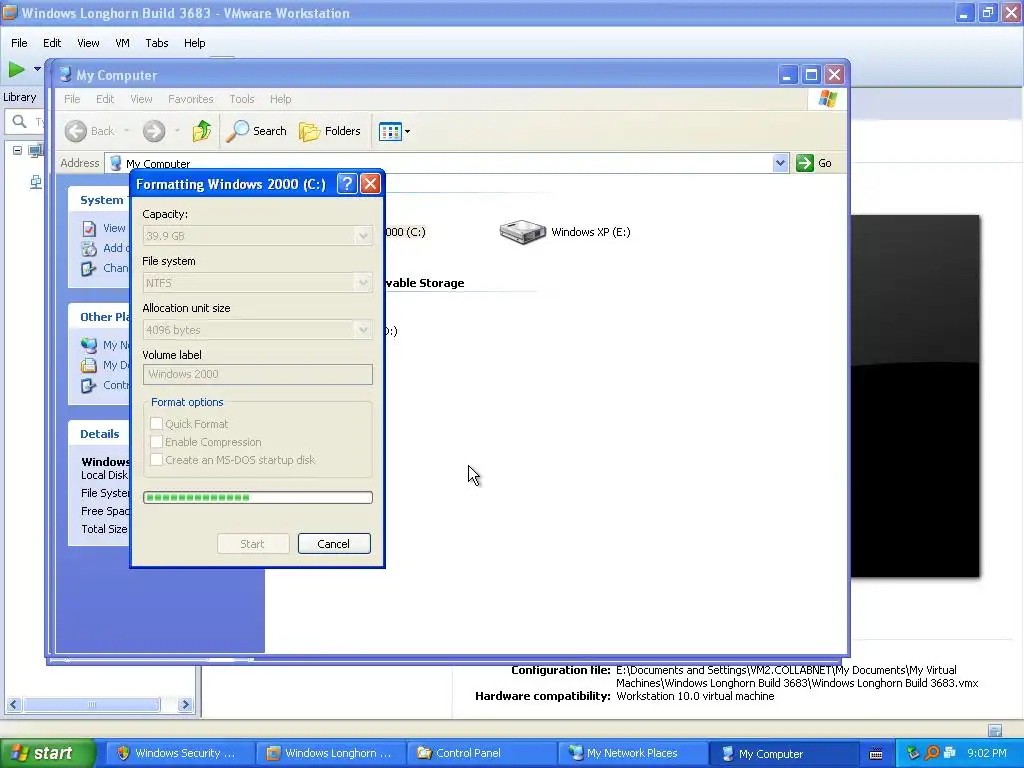Image resolution: width=1024 pixels, height=768 pixels.
Task: Click the Add or remove programs icon
Action: point(89,248)
